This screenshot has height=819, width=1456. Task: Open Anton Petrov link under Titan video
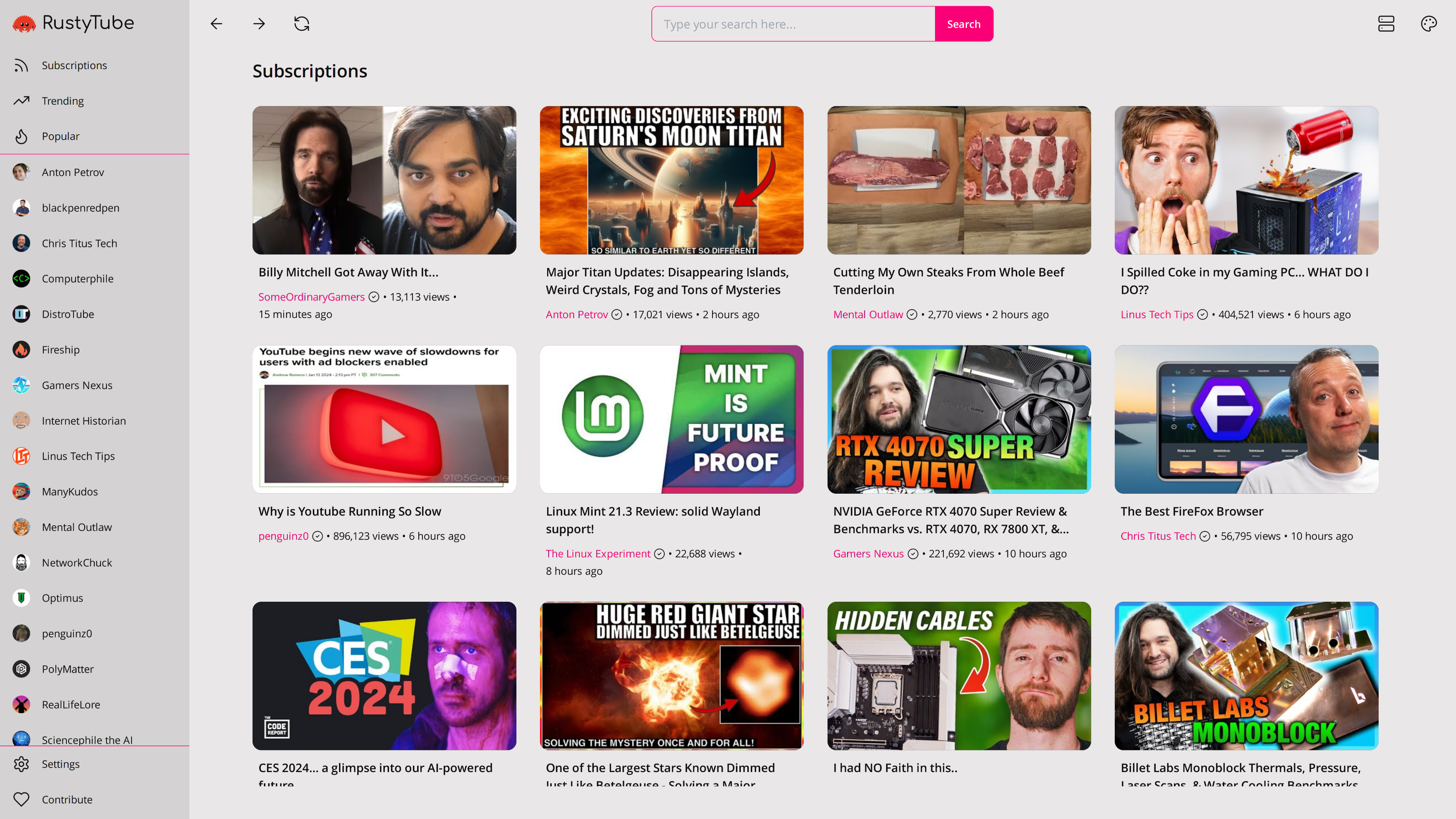[576, 314]
